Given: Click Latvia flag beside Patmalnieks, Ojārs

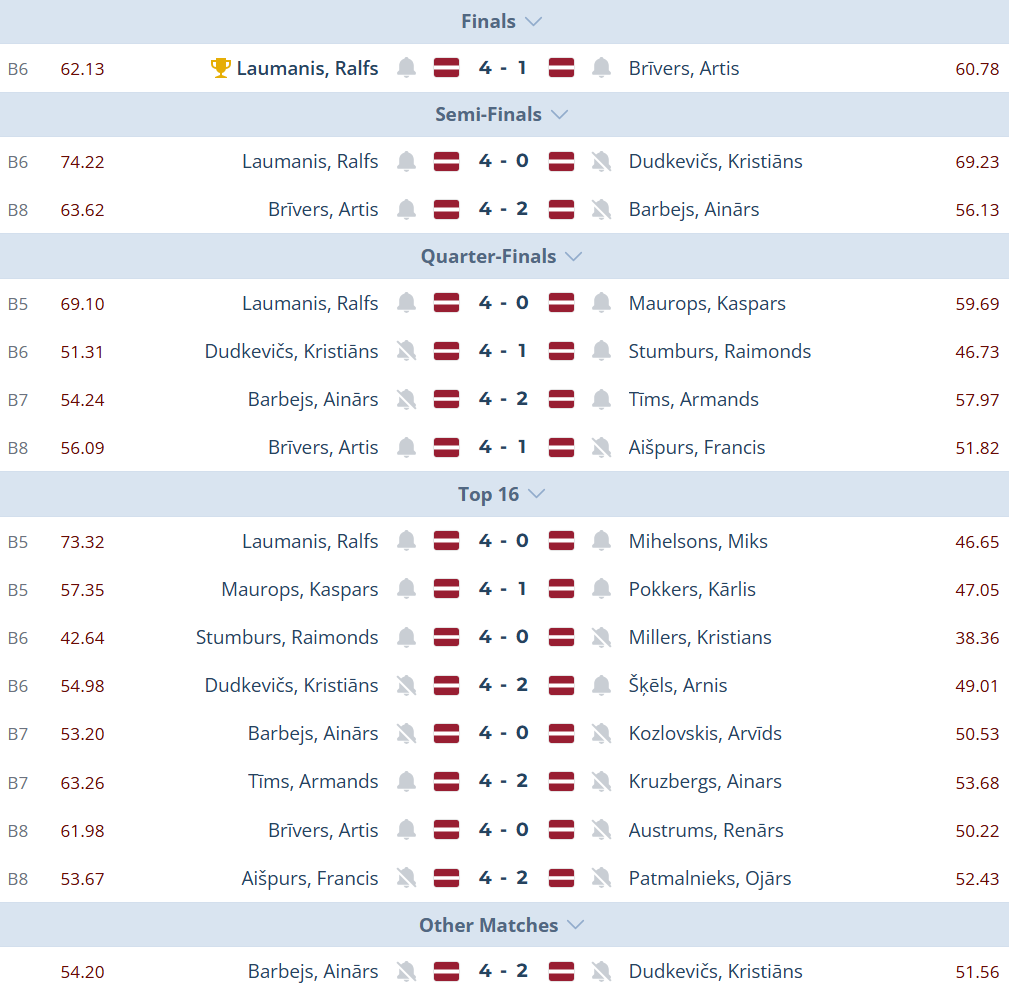Looking at the screenshot, I should click(x=561, y=878).
